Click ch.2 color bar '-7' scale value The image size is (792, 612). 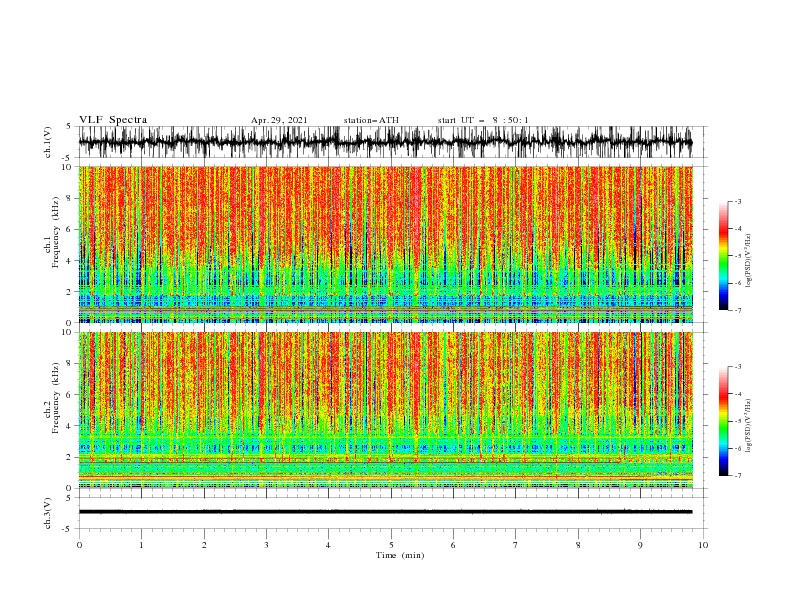pos(738,475)
